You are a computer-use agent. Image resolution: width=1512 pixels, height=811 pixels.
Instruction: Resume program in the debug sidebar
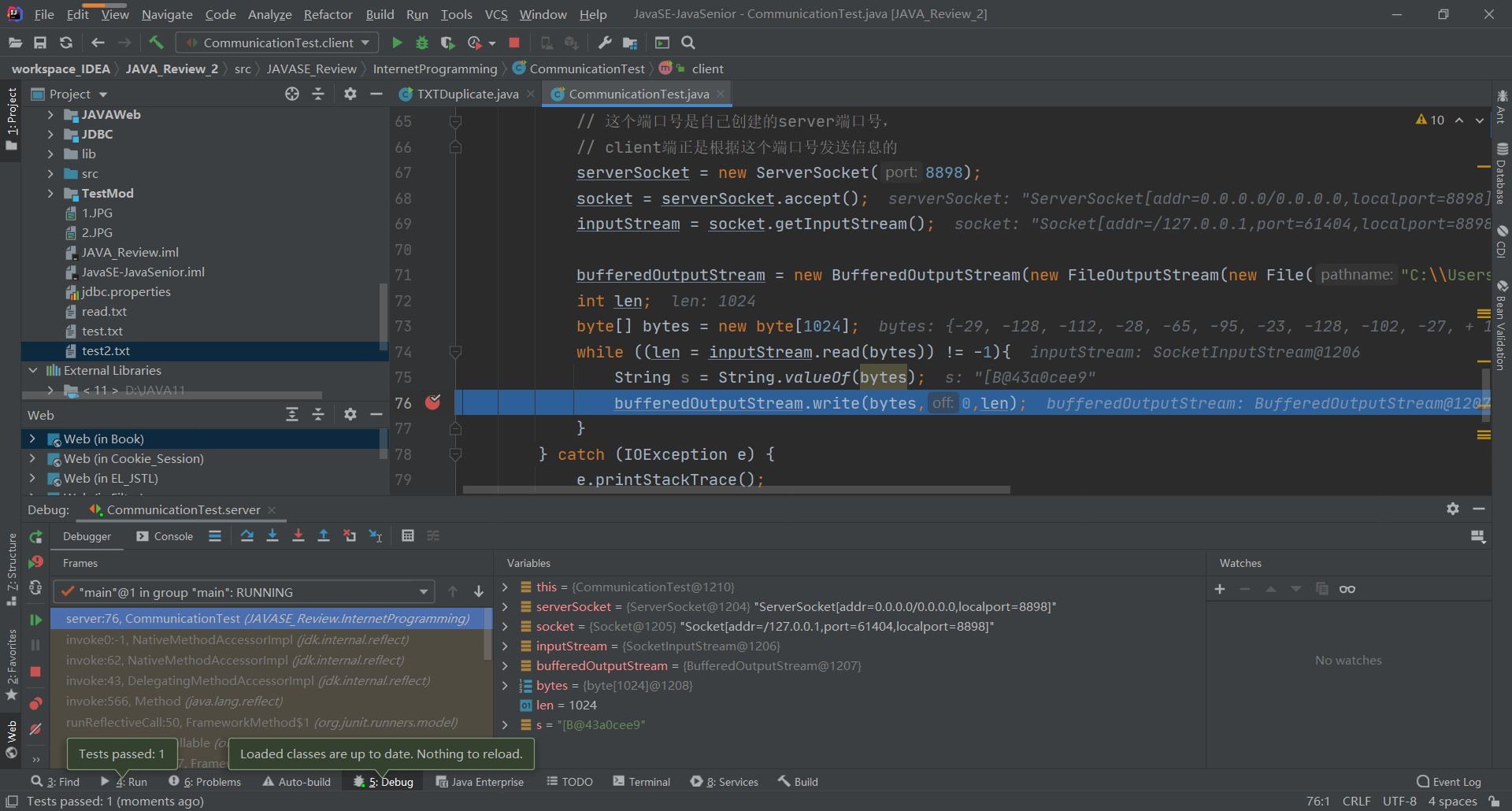click(x=35, y=620)
